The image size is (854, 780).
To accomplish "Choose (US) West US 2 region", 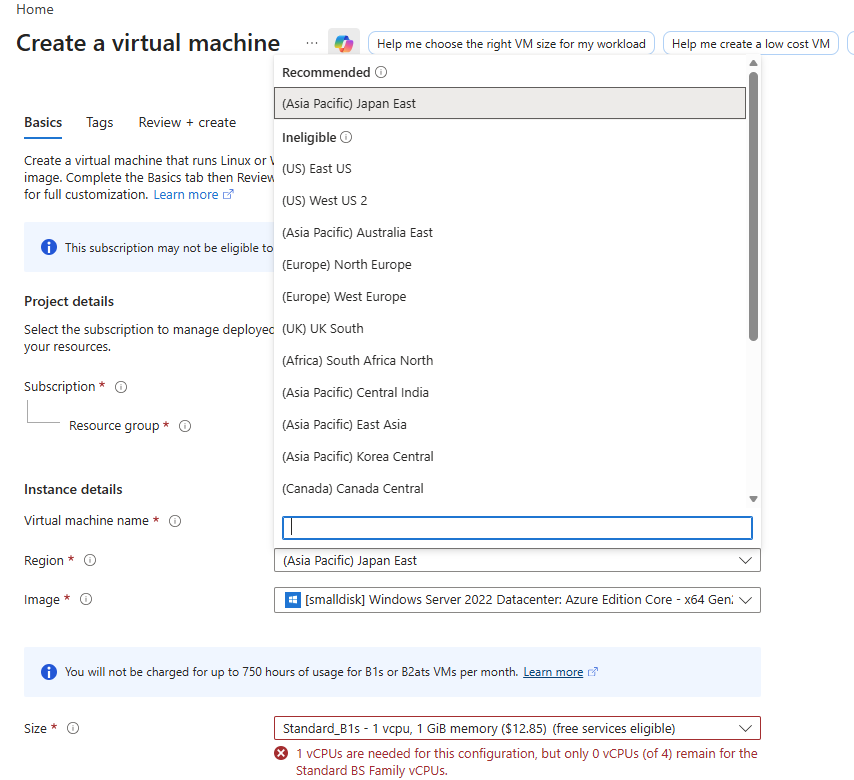I will click(x=510, y=201).
